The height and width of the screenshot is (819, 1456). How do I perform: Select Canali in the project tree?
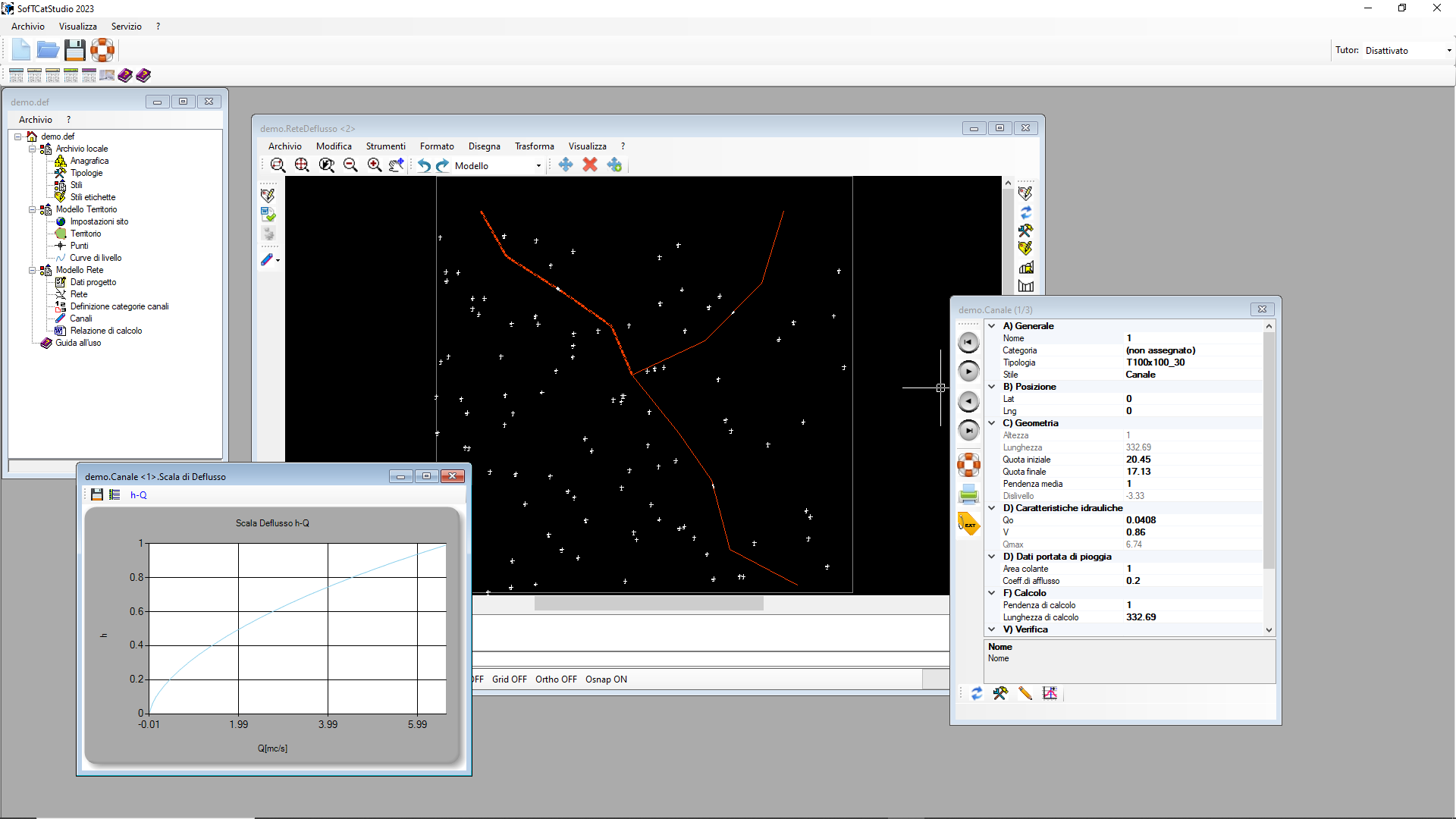coord(81,318)
